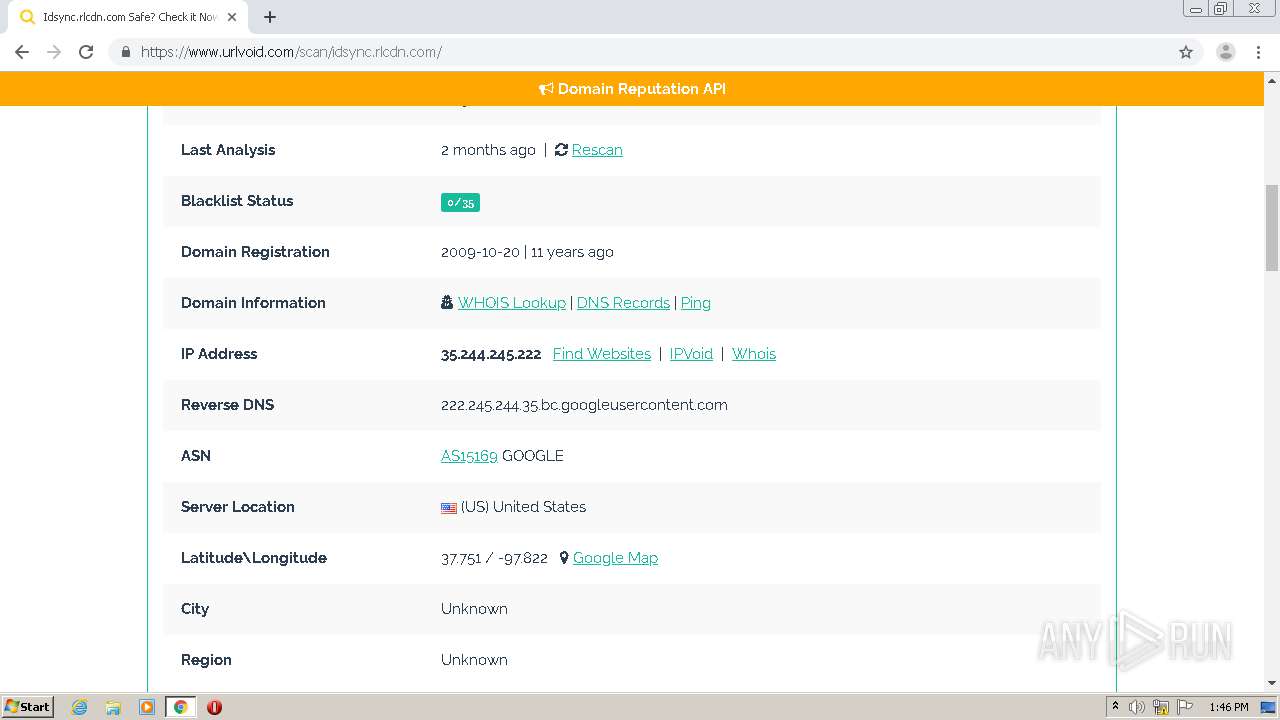Open the WHOIS Lookup link
The height and width of the screenshot is (720, 1280).
tap(512, 303)
